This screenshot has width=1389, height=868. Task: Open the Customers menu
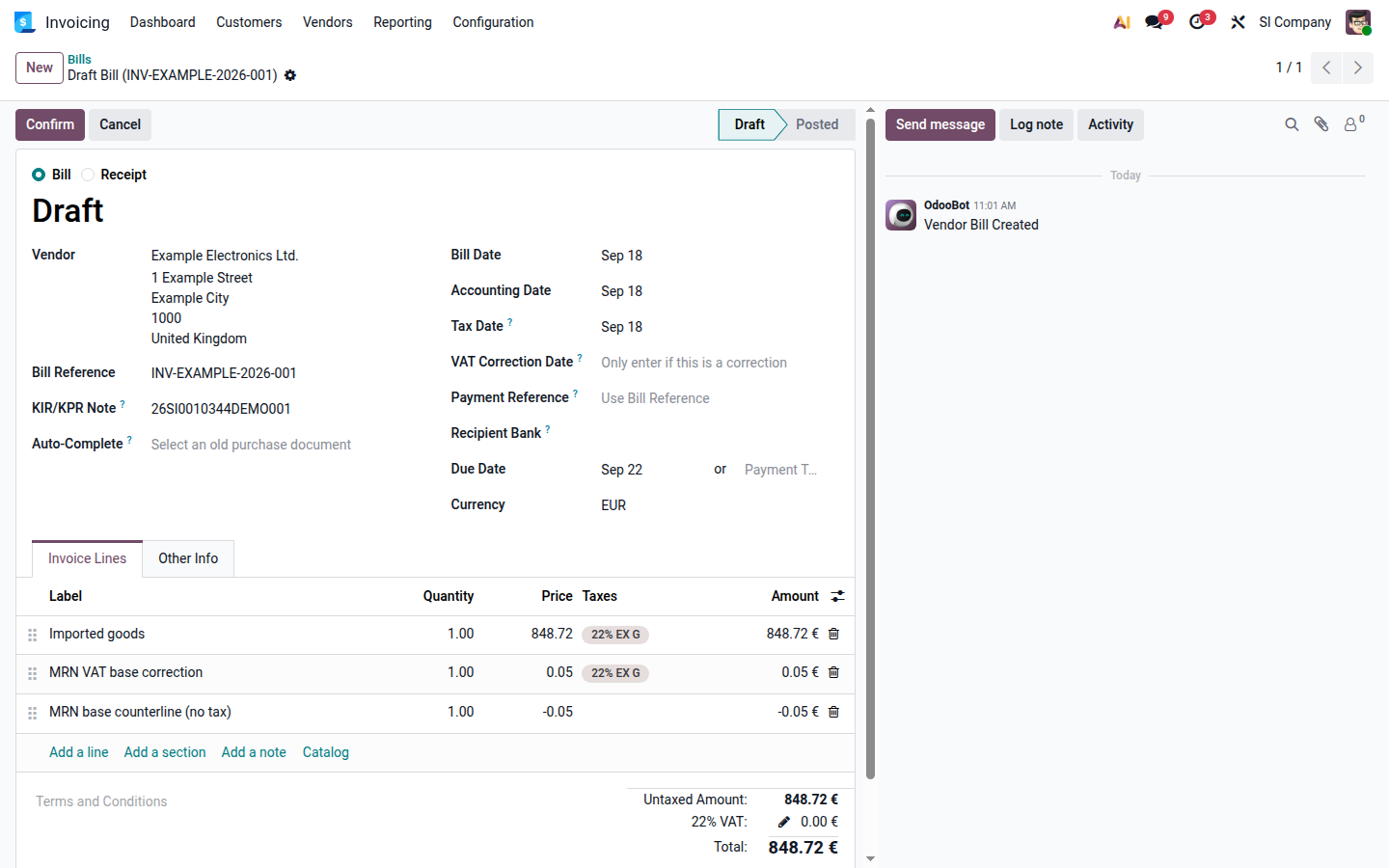pos(249,22)
